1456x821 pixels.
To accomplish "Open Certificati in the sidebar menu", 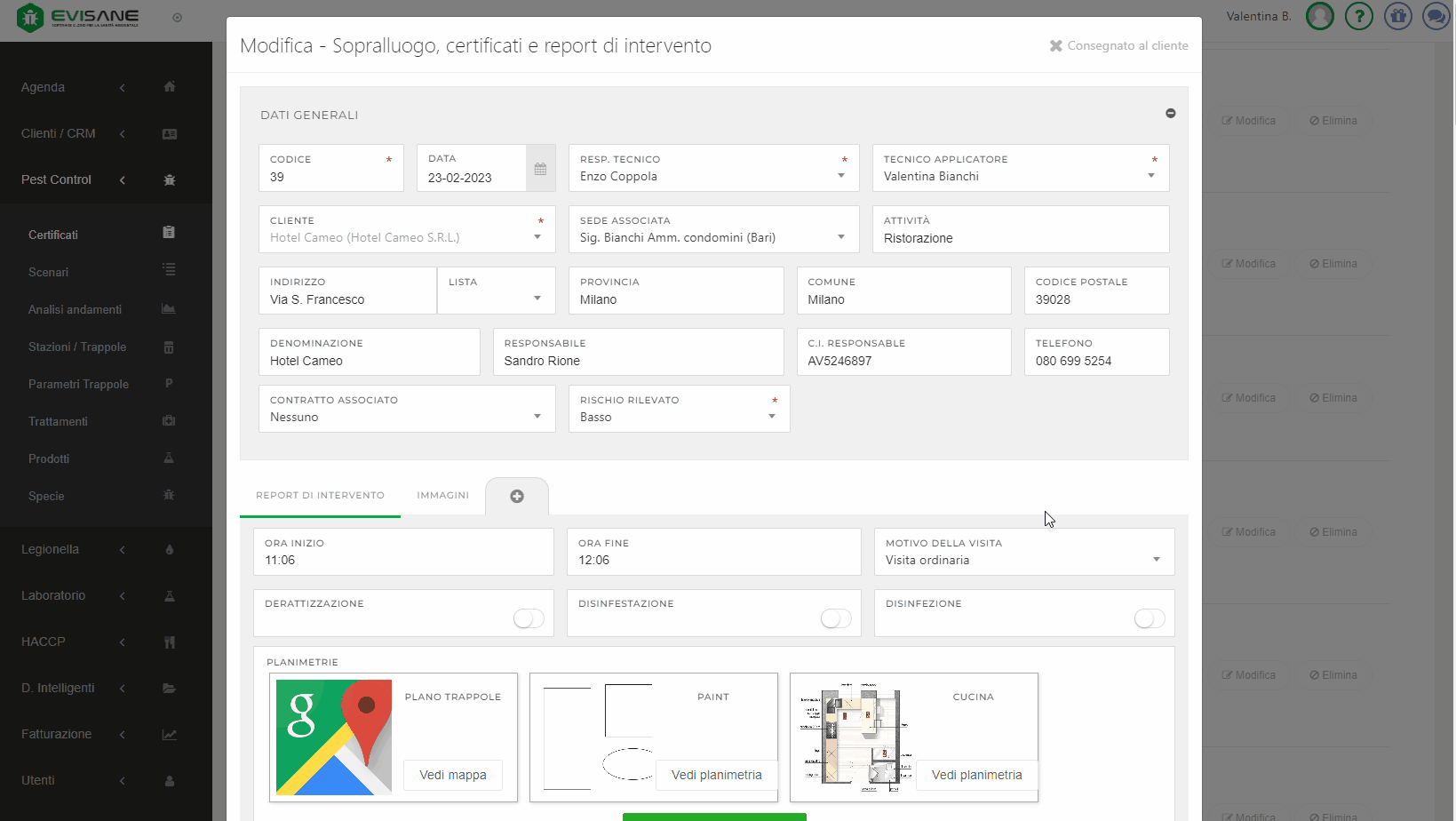I will pyautogui.click(x=53, y=235).
